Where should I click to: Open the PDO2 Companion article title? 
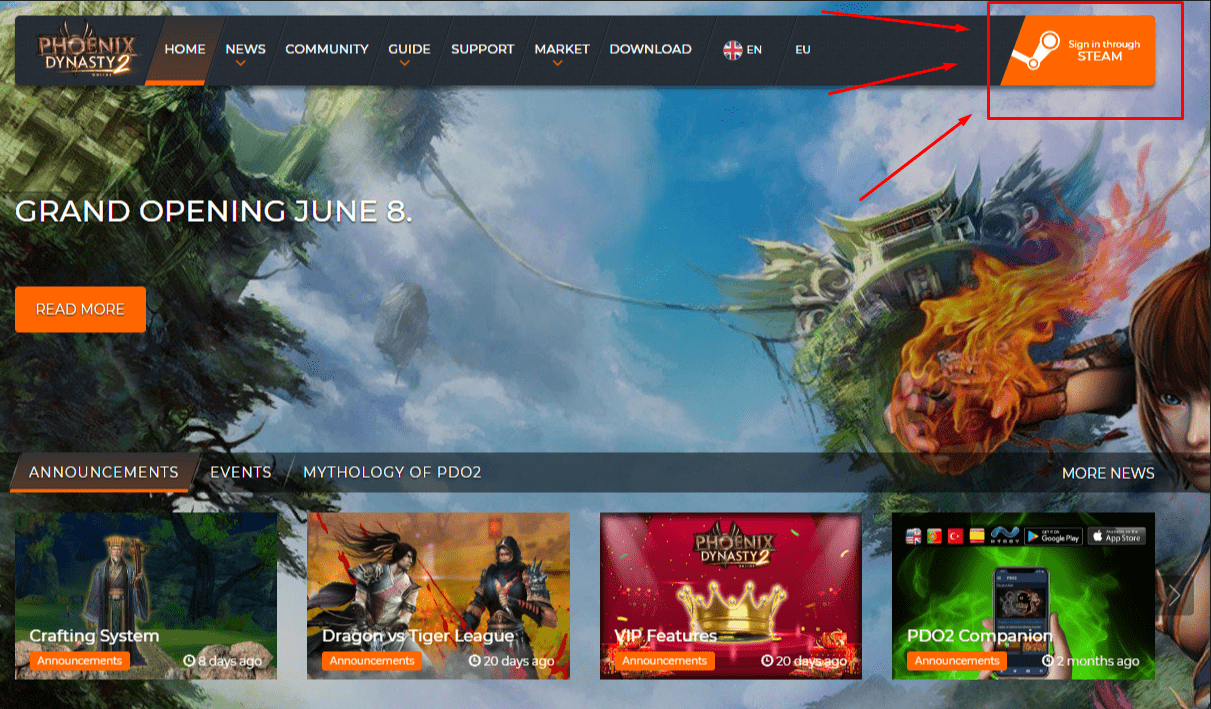tap(980, 636)
